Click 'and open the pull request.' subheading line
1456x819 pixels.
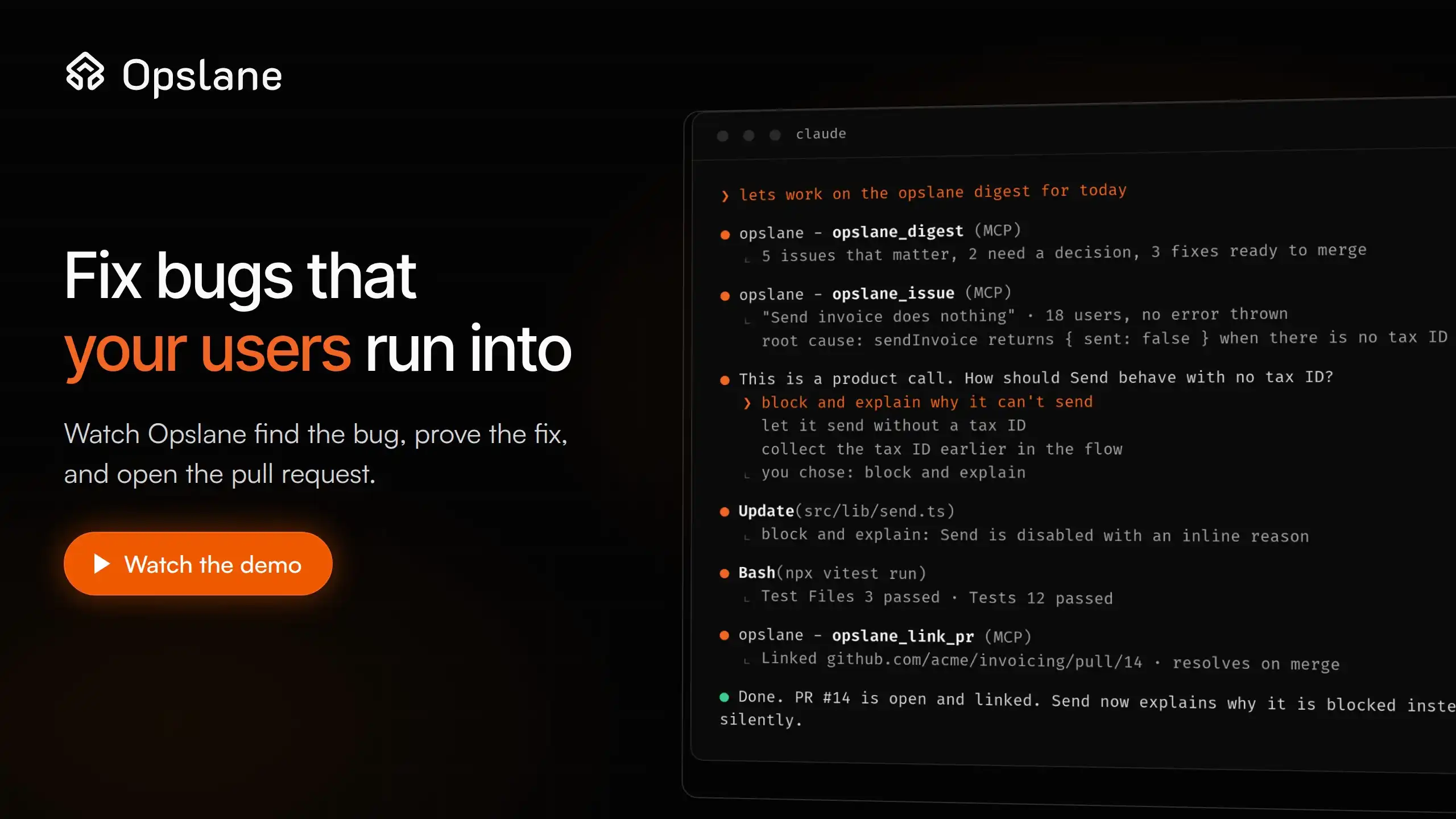coord(220,474)
